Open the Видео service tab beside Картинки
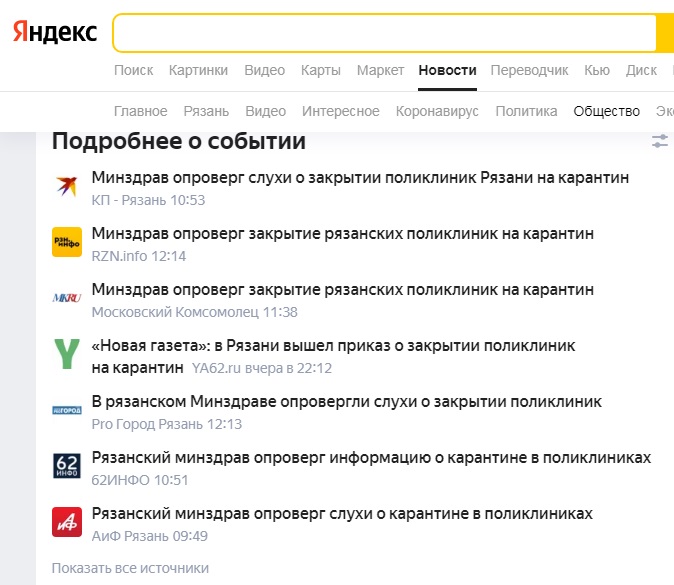The width and height of the screenshot is (674, 585). coord(265,70)
